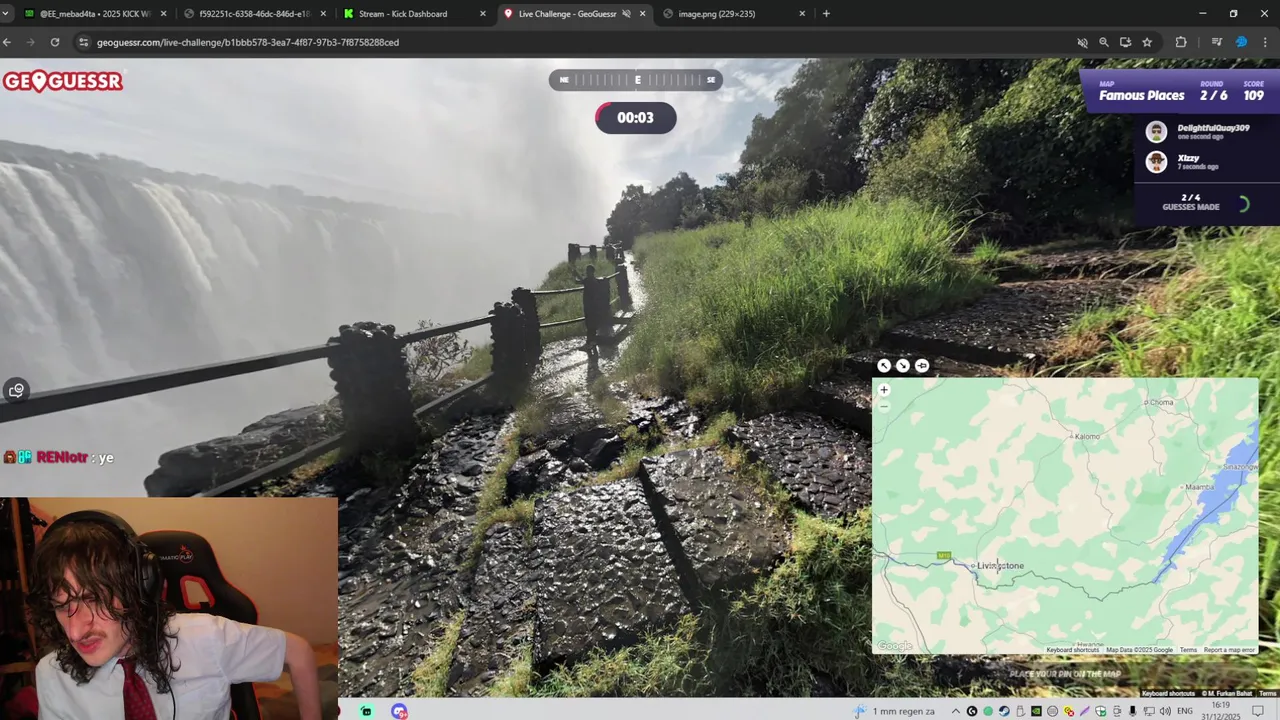Screen dimensions: 1280x720
Task: Click the address bar URL
Action: pos(248,43)
